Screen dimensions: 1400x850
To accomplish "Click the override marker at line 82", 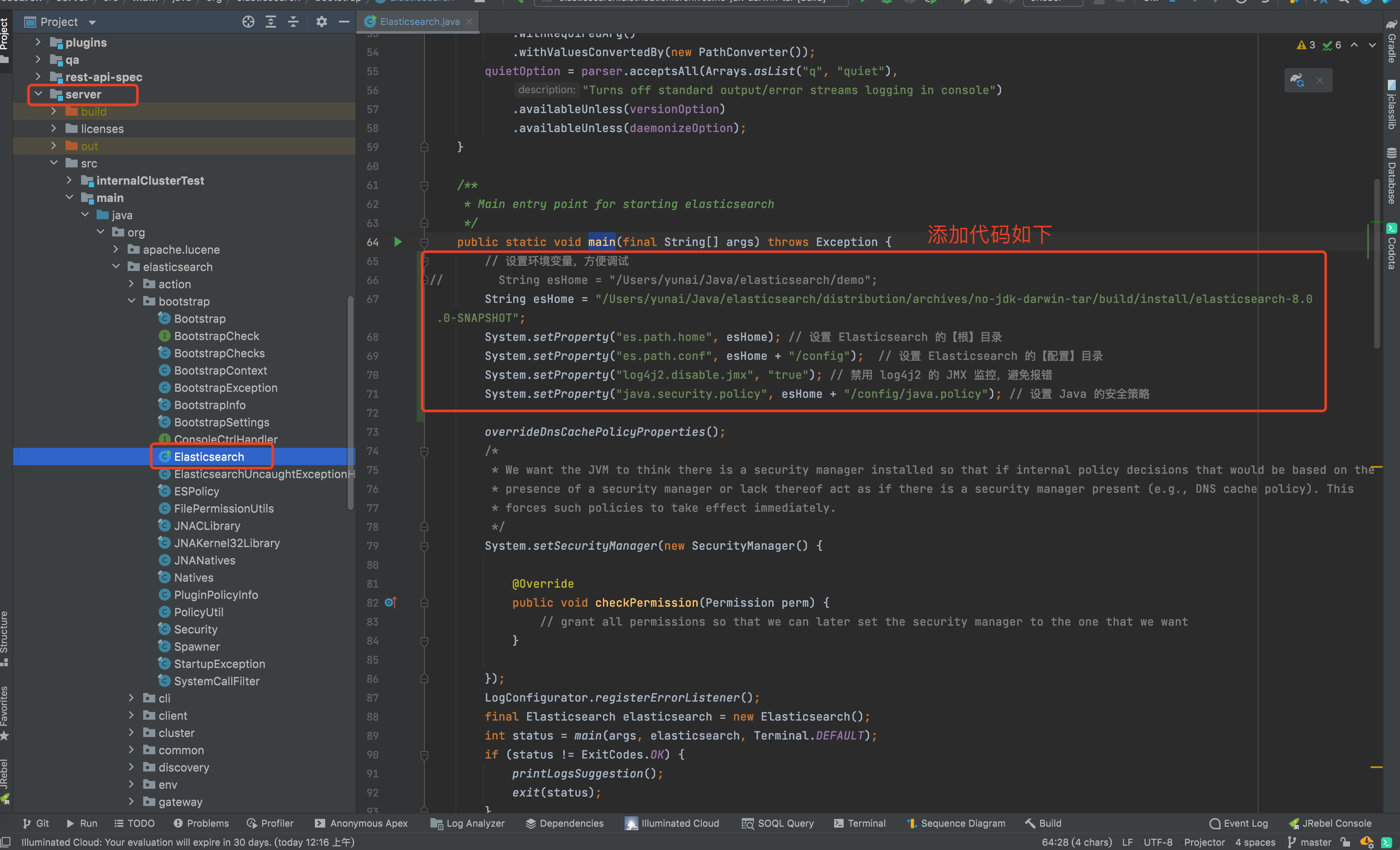I will pos(390,602).
